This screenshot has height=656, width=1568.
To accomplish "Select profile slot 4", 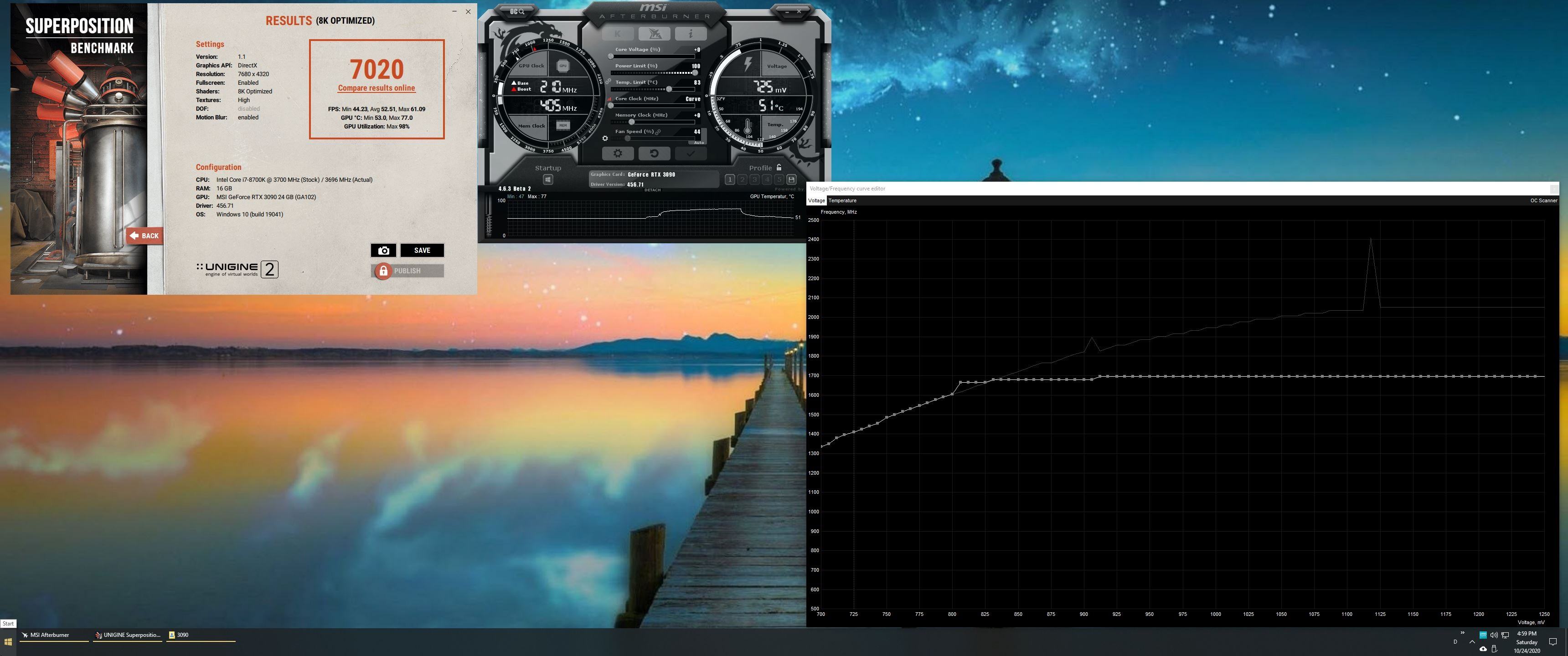I will (x=766, y=179).
